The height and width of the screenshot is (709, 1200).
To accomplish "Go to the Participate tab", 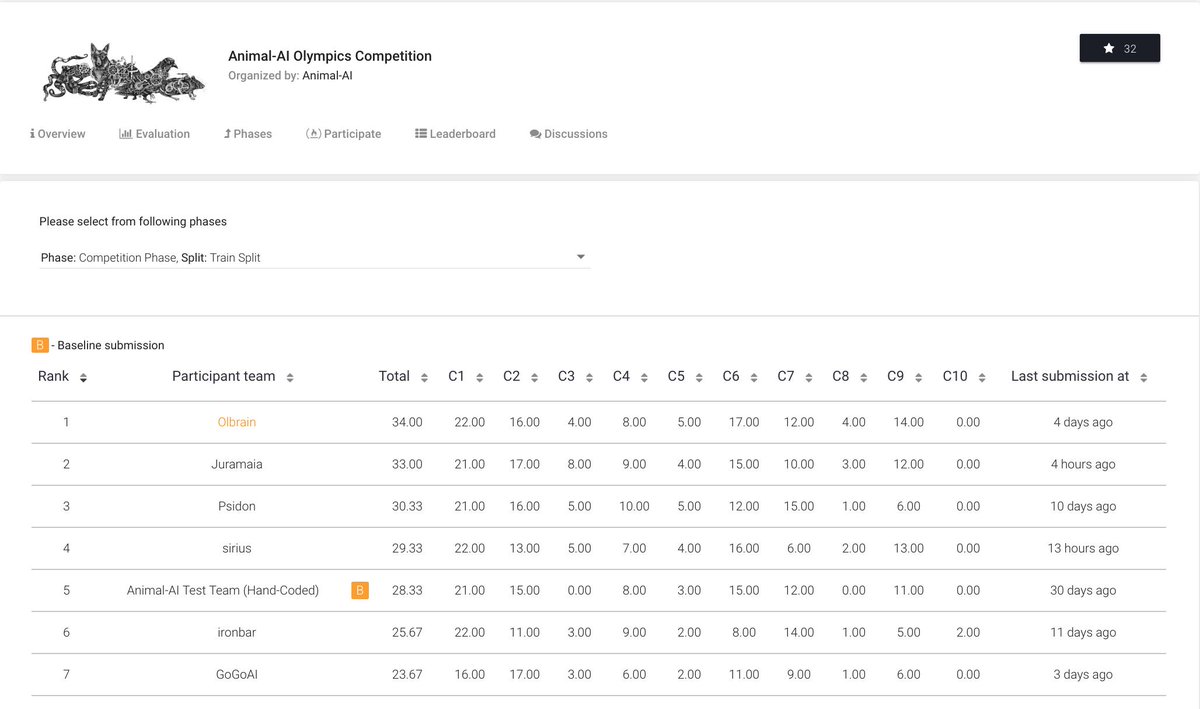I will pos(343,134).
